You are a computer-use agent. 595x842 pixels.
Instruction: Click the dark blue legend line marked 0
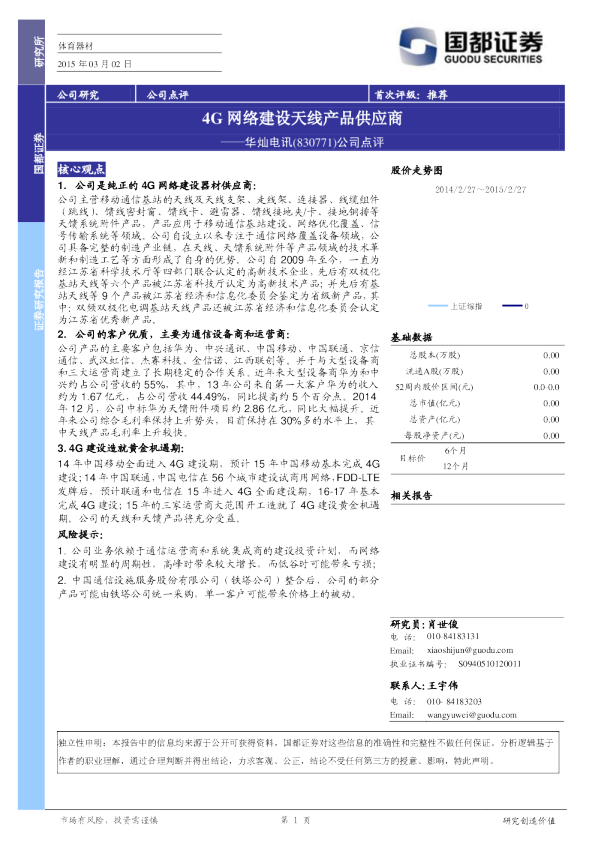(512, 306)
